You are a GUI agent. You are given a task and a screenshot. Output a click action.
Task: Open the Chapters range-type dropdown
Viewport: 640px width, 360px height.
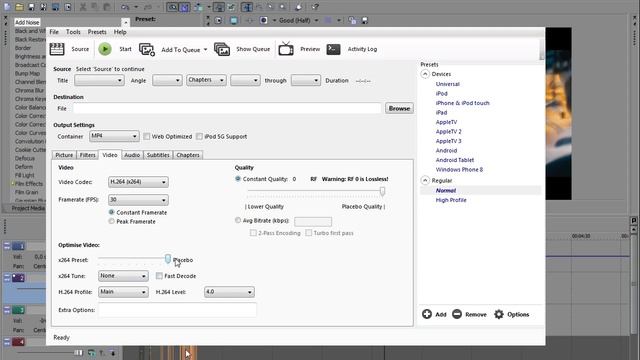(206, 80)
